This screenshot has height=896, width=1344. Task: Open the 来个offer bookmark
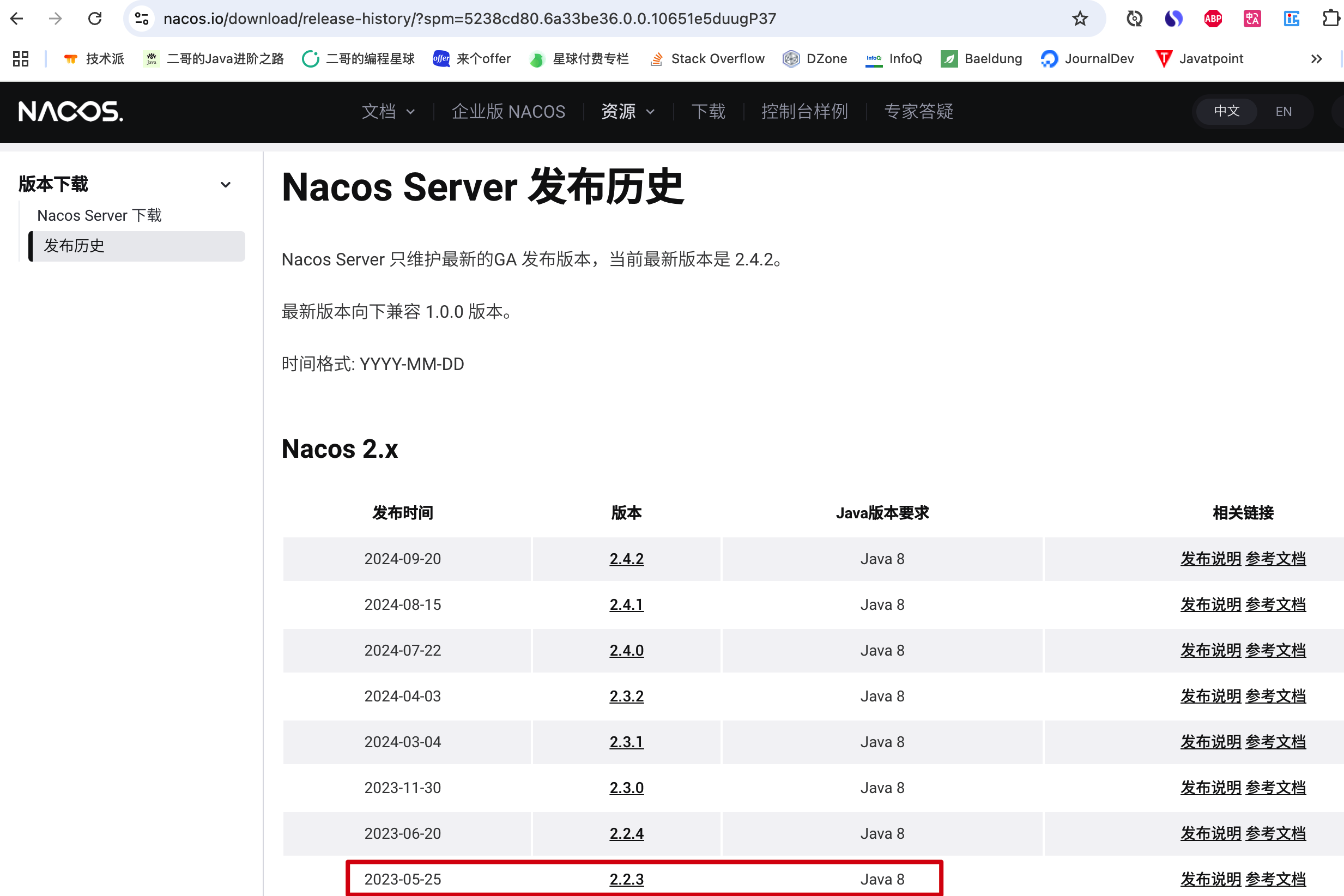(x=471, y=59)
